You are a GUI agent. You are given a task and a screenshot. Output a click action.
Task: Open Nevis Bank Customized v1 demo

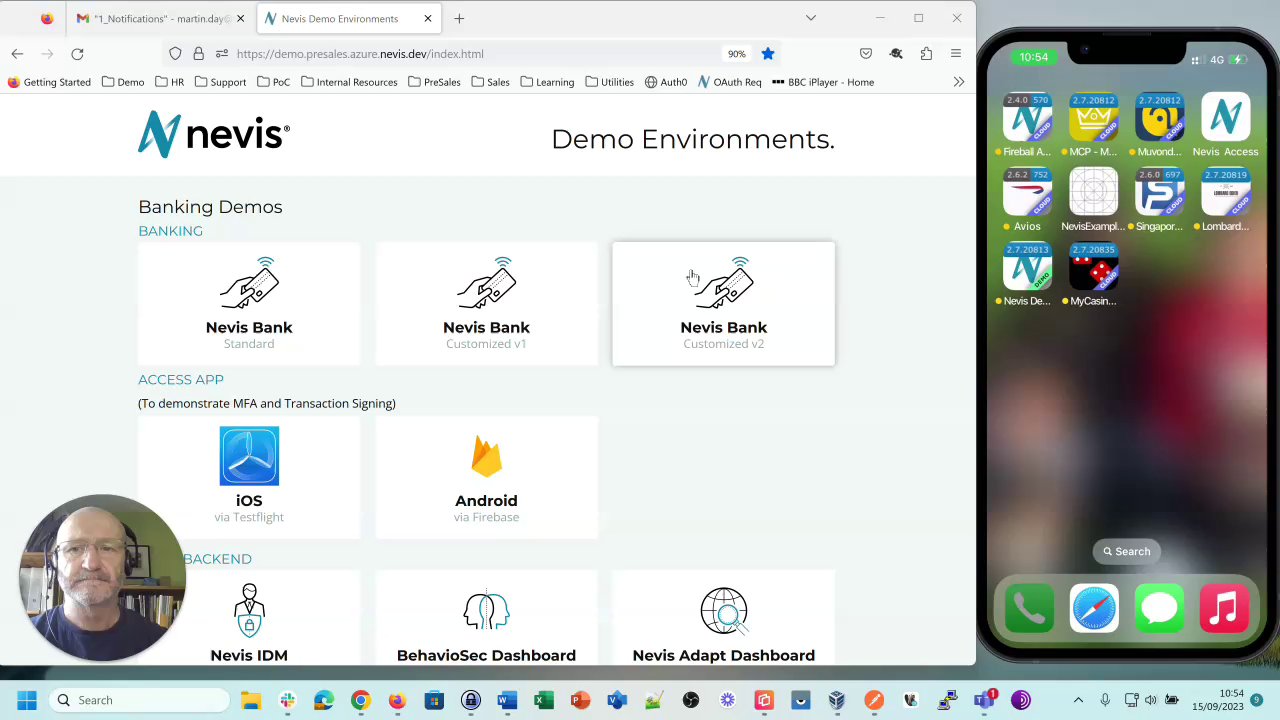click(x=486, y=304)
